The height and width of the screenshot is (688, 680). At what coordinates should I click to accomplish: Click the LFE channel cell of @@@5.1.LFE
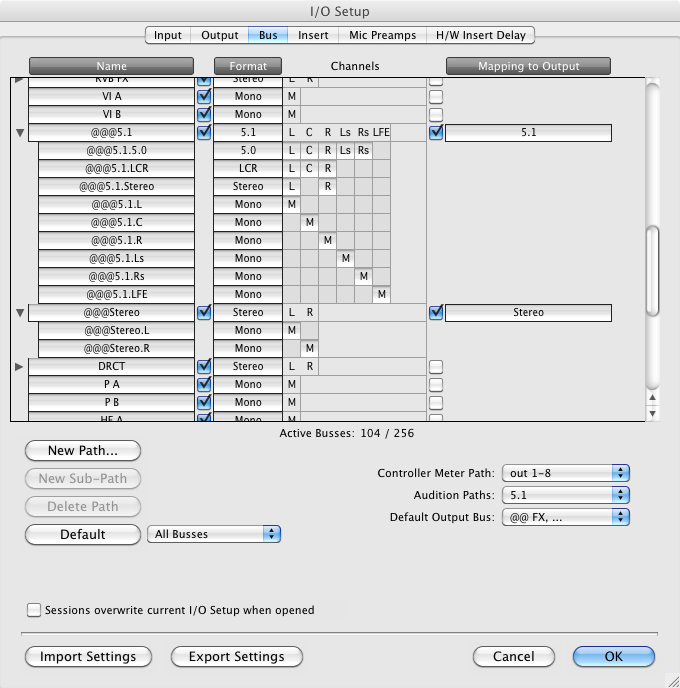point(382,294)
